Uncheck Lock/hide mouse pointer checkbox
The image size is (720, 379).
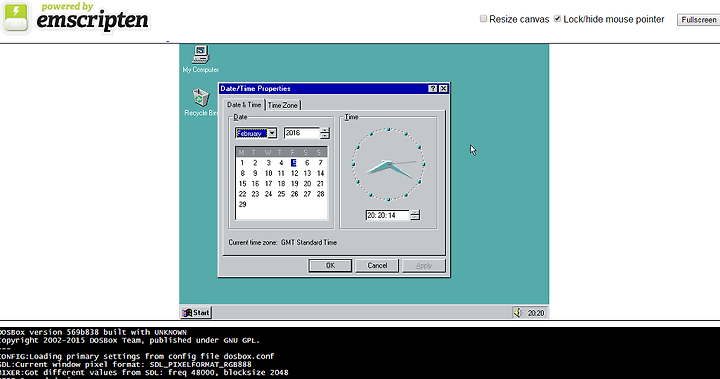[557, 19]
